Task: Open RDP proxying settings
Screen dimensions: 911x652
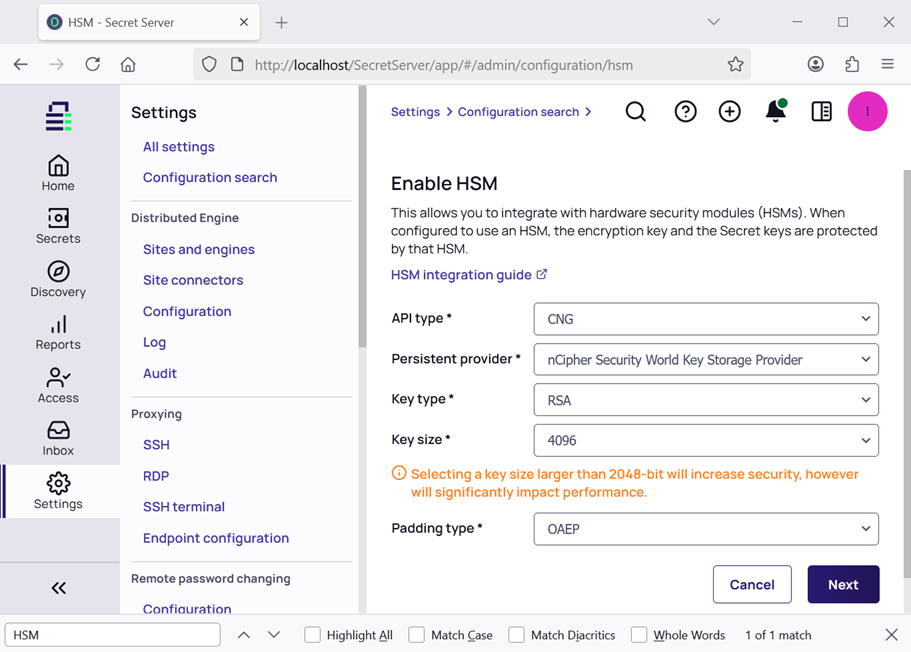Action: point(156,476)
